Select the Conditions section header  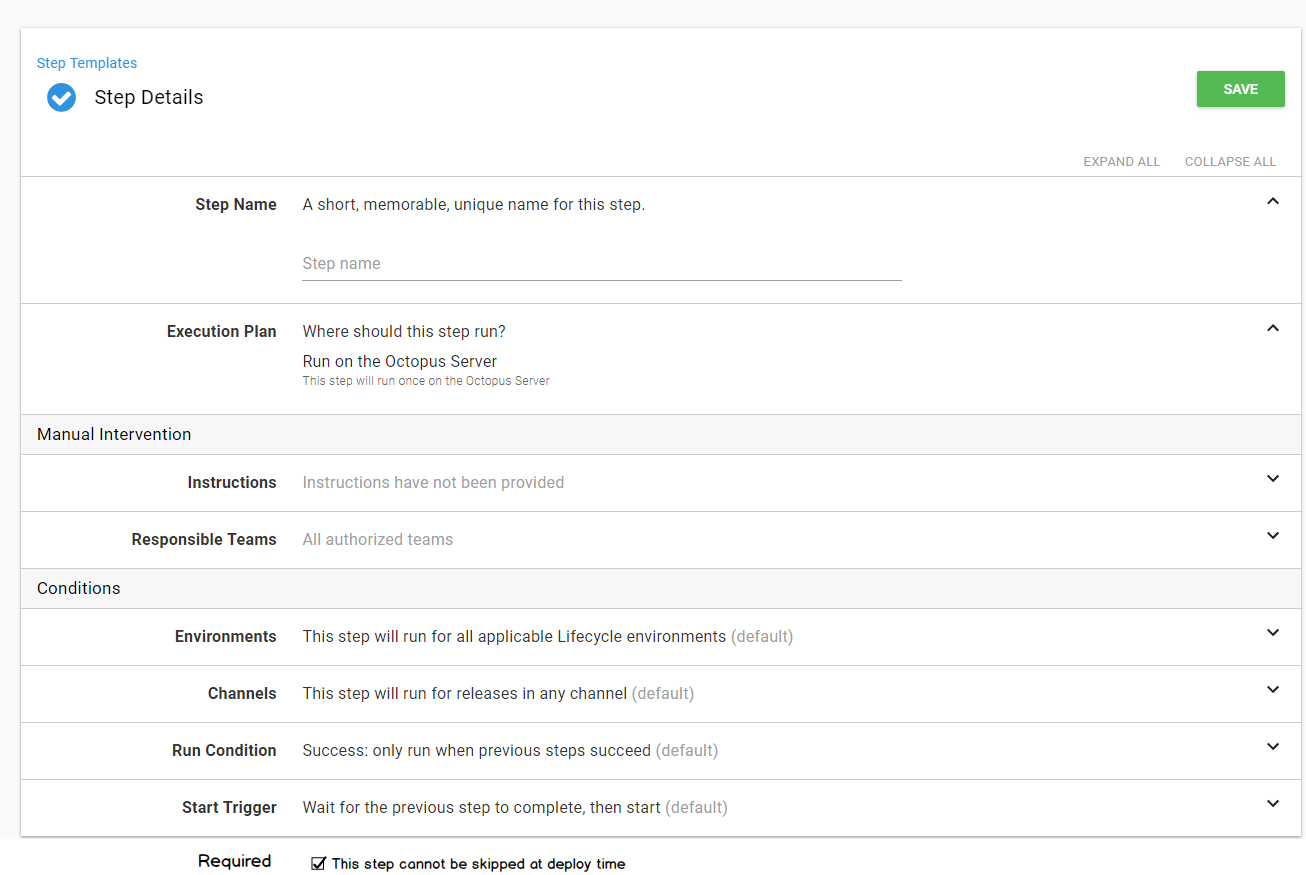78,588
